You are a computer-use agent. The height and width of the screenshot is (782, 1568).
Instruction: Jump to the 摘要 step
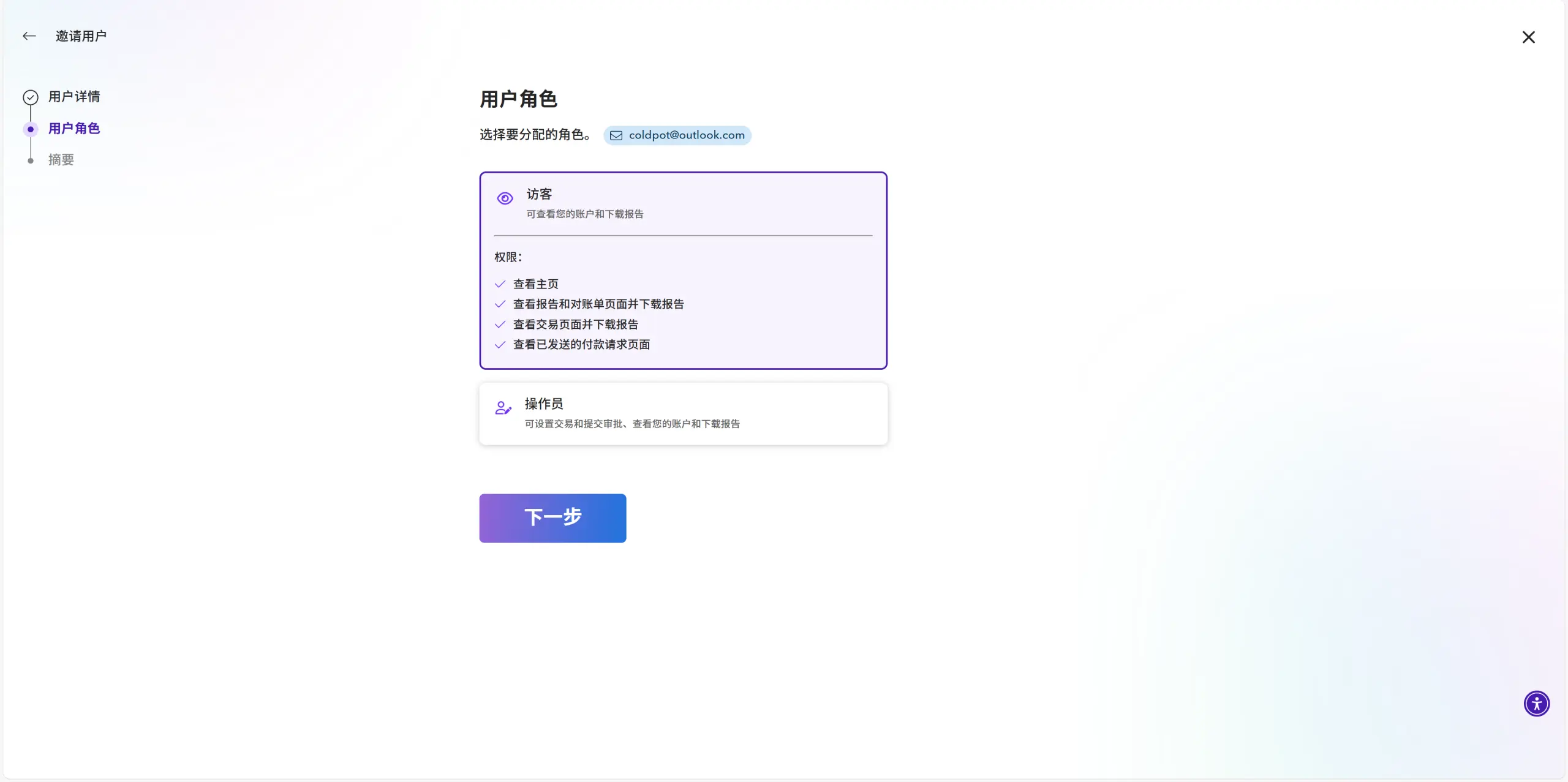coord(61,160)
